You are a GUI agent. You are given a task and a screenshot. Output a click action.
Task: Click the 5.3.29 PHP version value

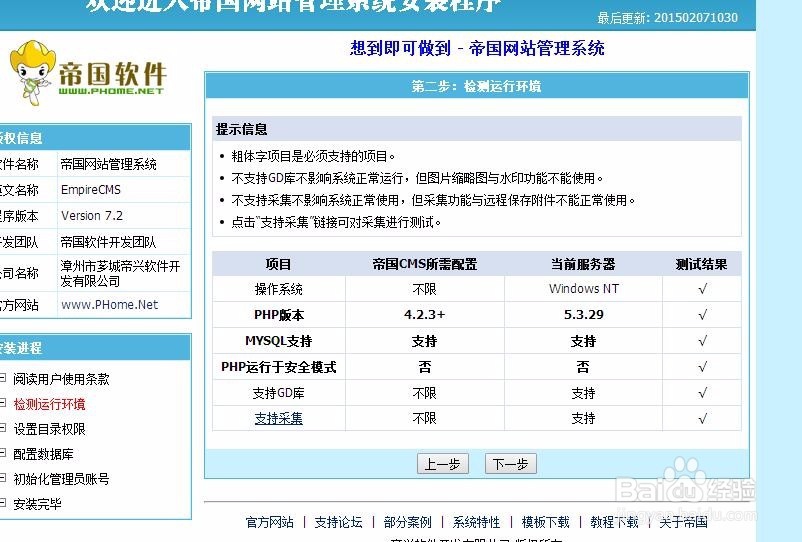(x=584, y=314)
